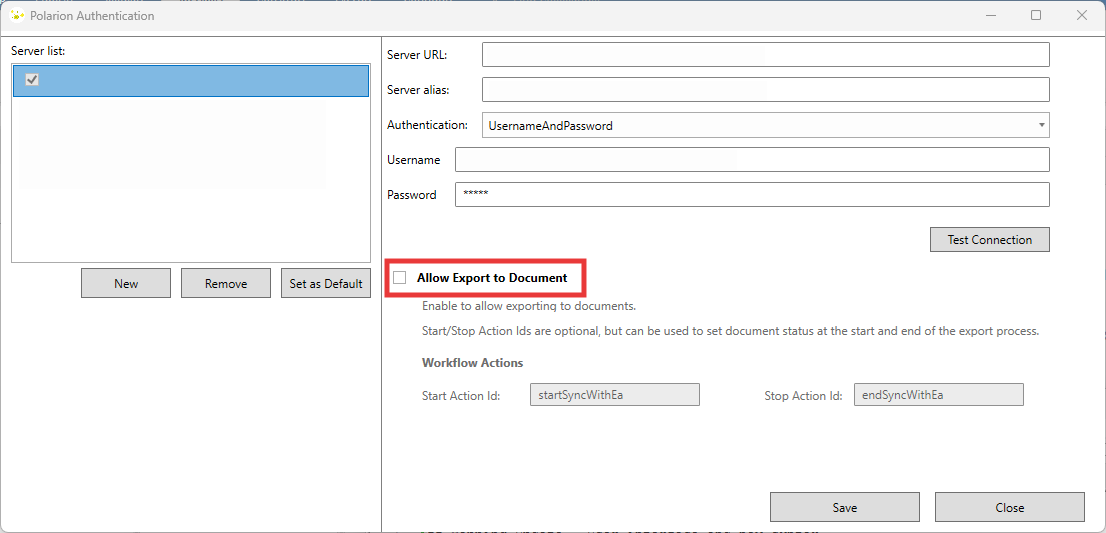This screenshot has height=533, width=1106.
Task: Select the highlighted server list row
Action: [x=191, y=80]
